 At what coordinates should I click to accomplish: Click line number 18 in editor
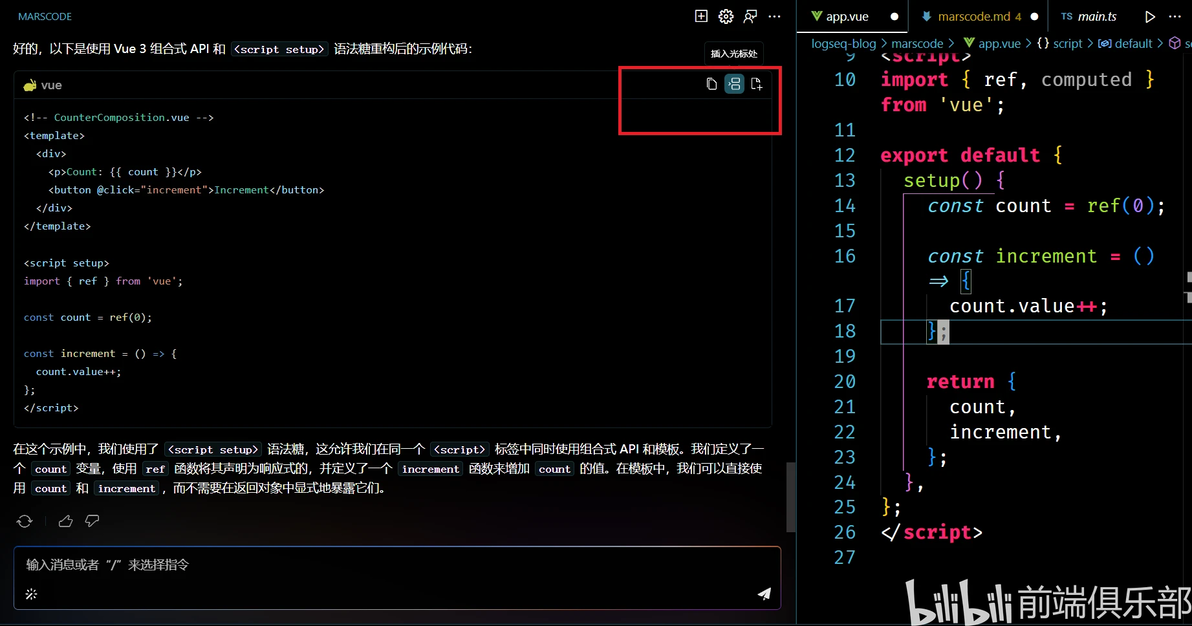(x=845, y=332)
